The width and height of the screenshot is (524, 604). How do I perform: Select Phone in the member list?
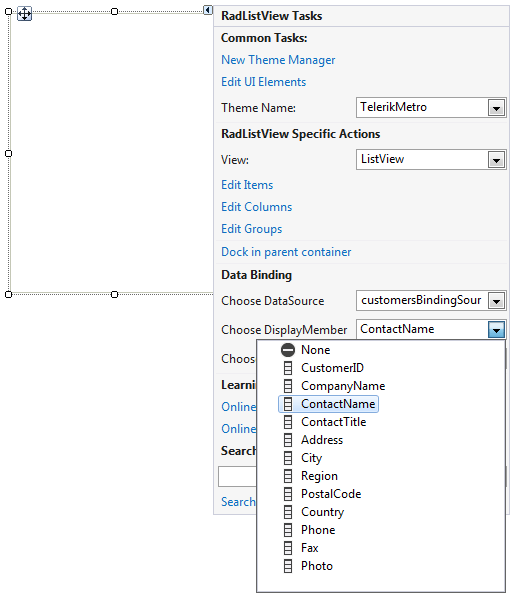[x=318, y=530]
